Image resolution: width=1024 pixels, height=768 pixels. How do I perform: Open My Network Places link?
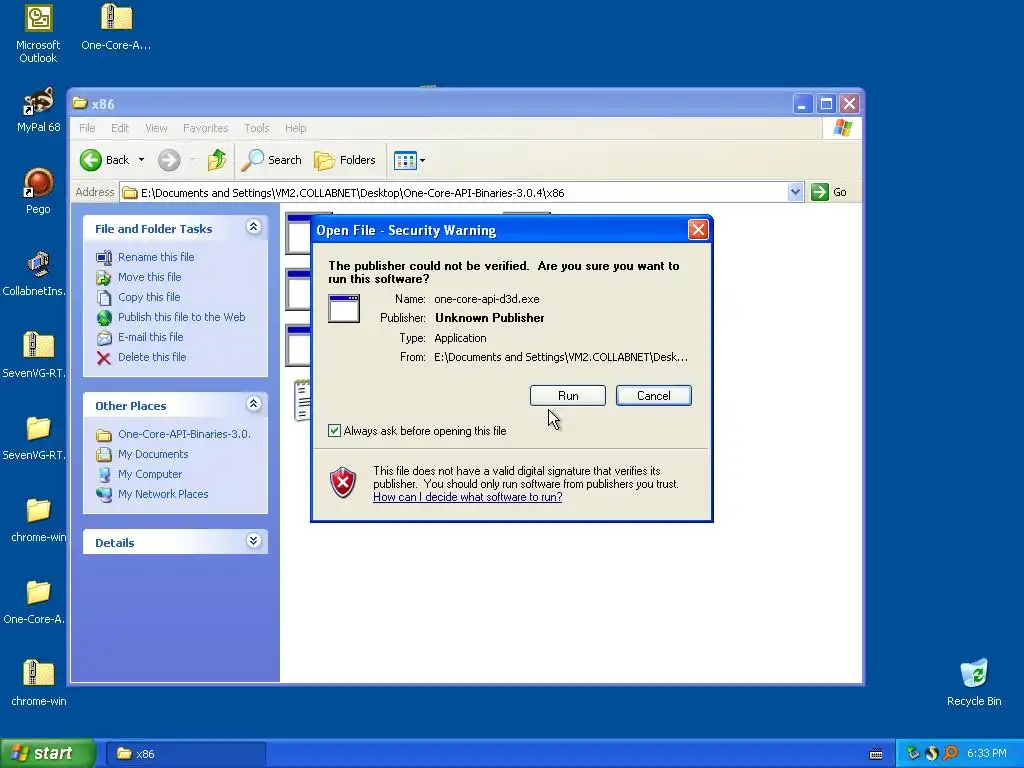click(163, 494)
